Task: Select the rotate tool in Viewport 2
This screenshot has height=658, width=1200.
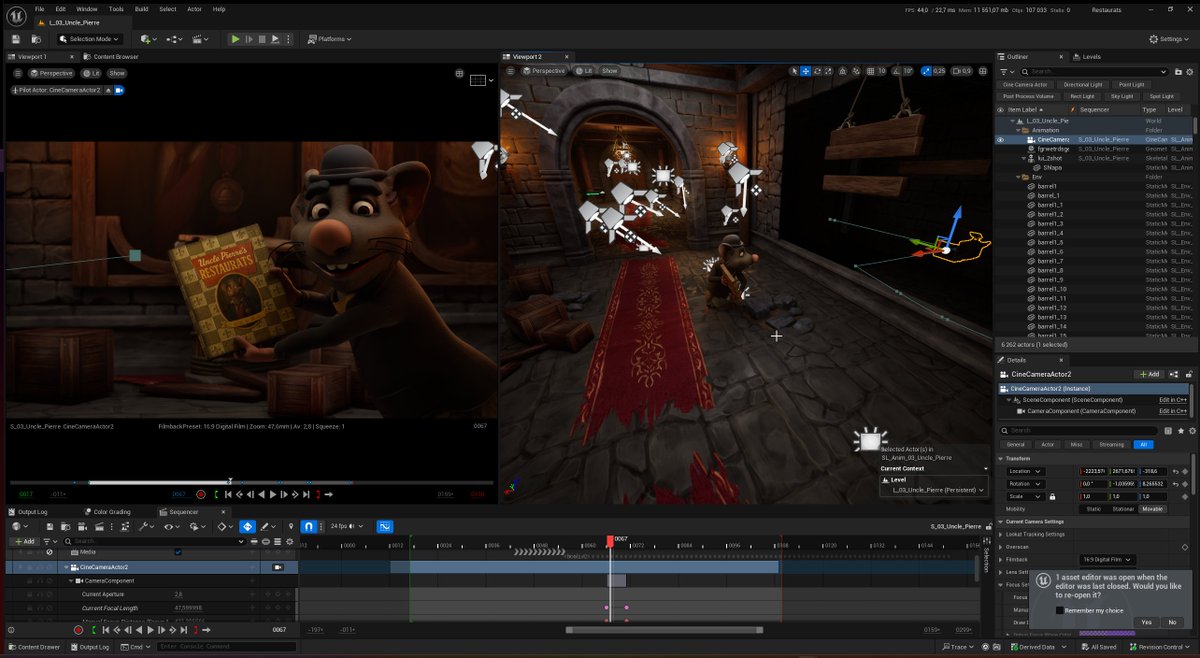Action: (x=817, y=71)
